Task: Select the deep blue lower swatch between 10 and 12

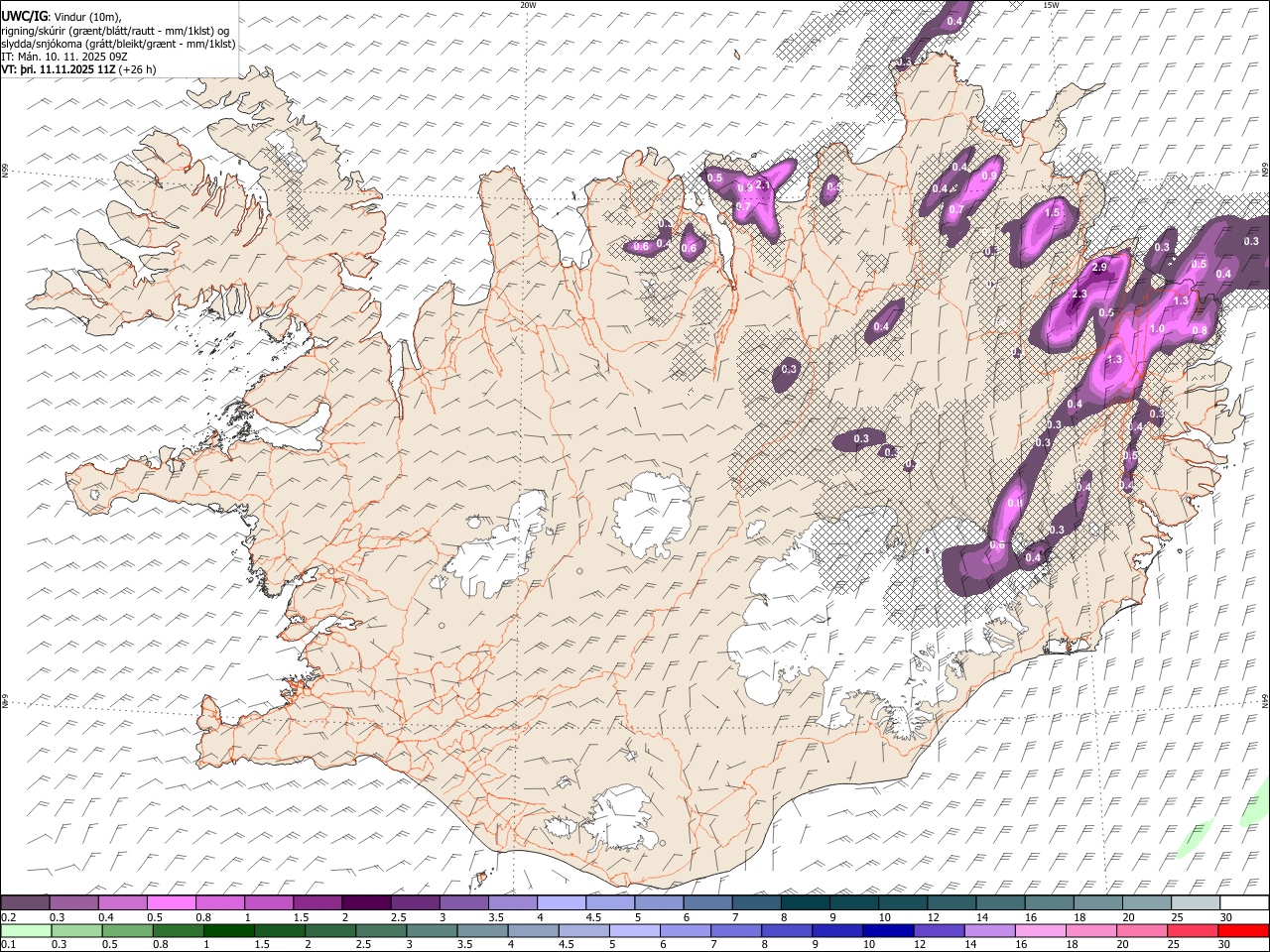Action: tap(889, 930)
